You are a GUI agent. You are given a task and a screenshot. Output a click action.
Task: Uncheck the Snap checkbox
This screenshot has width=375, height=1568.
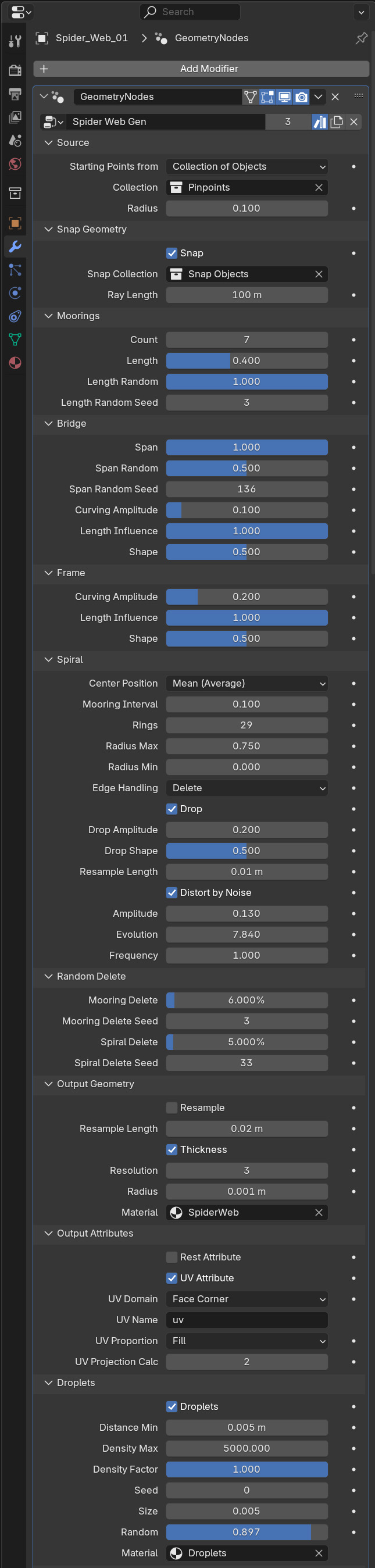click(x=172, y=253)
